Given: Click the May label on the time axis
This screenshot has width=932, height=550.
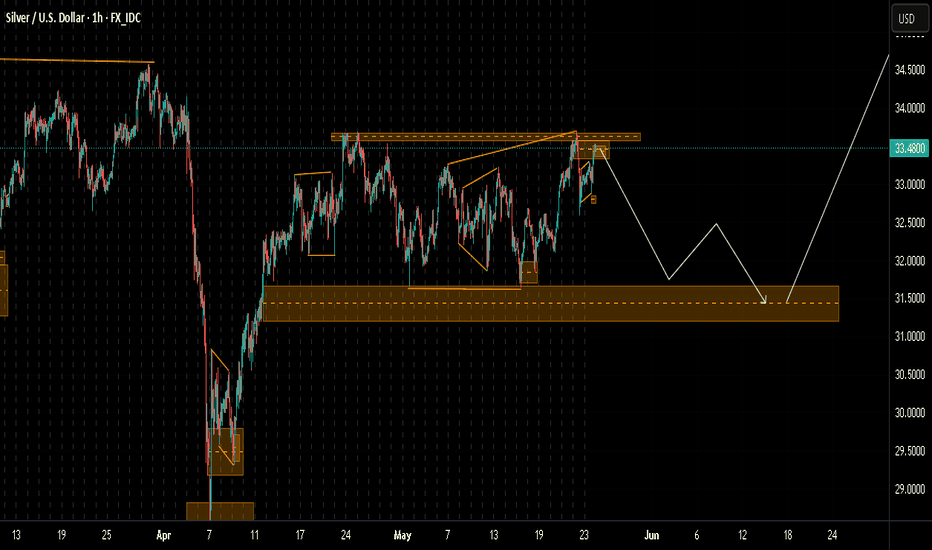Looking at the screenshot, I should [x=402, y=535].
